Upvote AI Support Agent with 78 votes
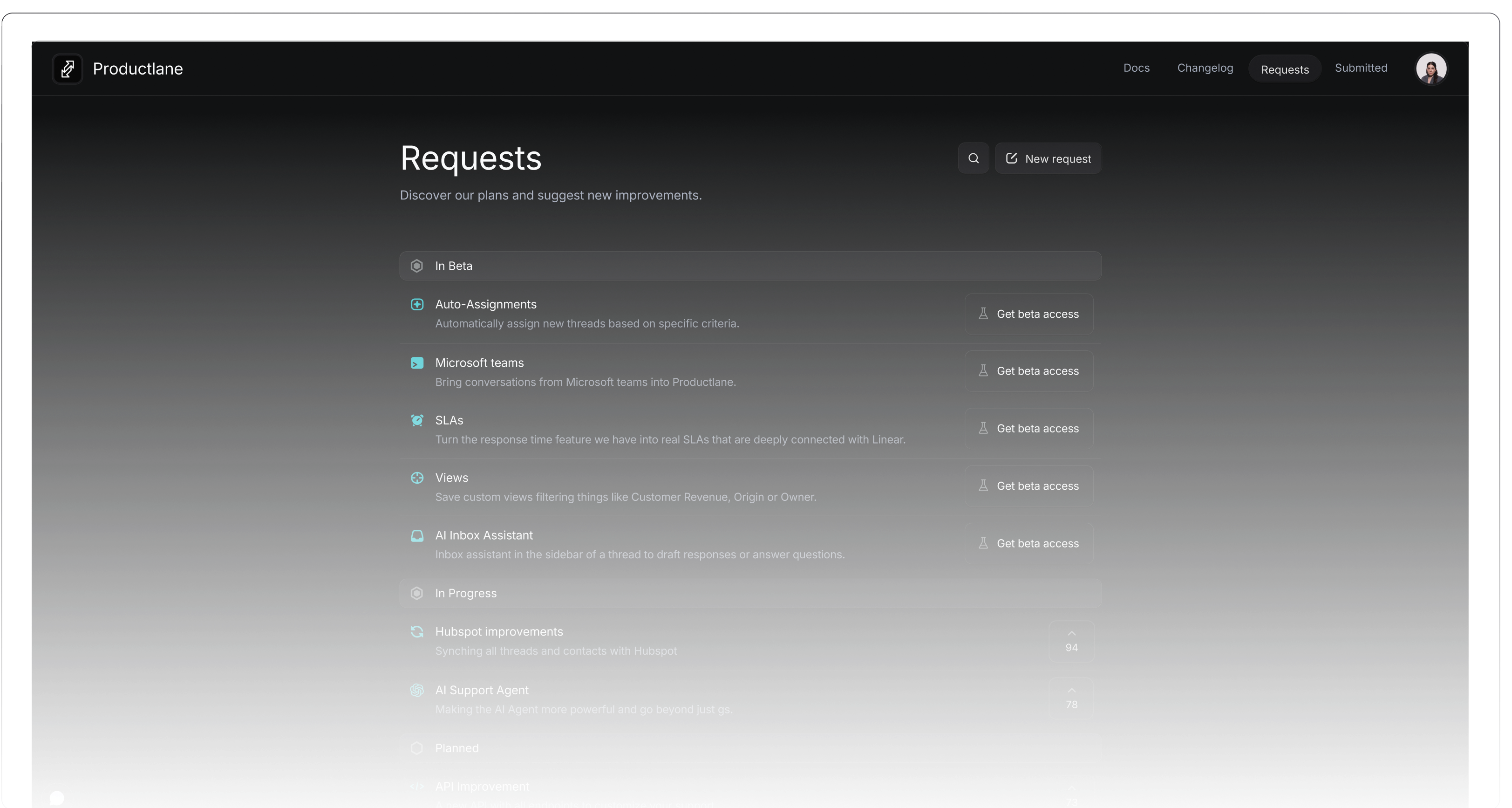1512x808 pixels. (1071, 698)
